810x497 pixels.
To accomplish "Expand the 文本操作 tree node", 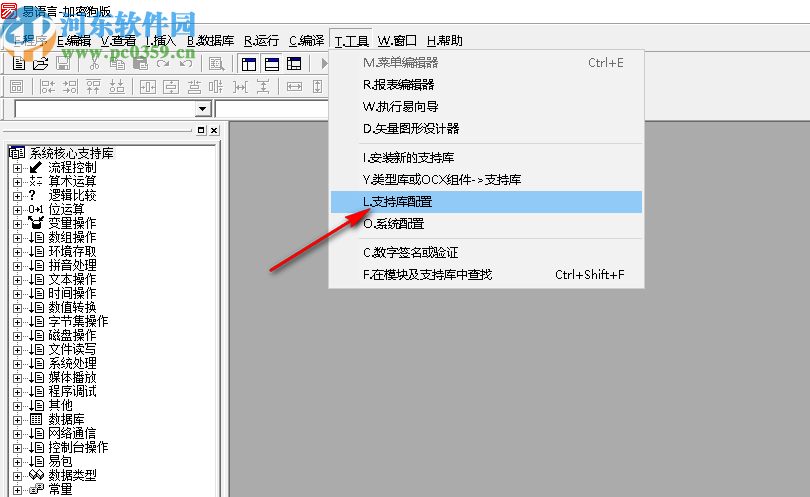I will pyautogui.click(x=18, y=280).
